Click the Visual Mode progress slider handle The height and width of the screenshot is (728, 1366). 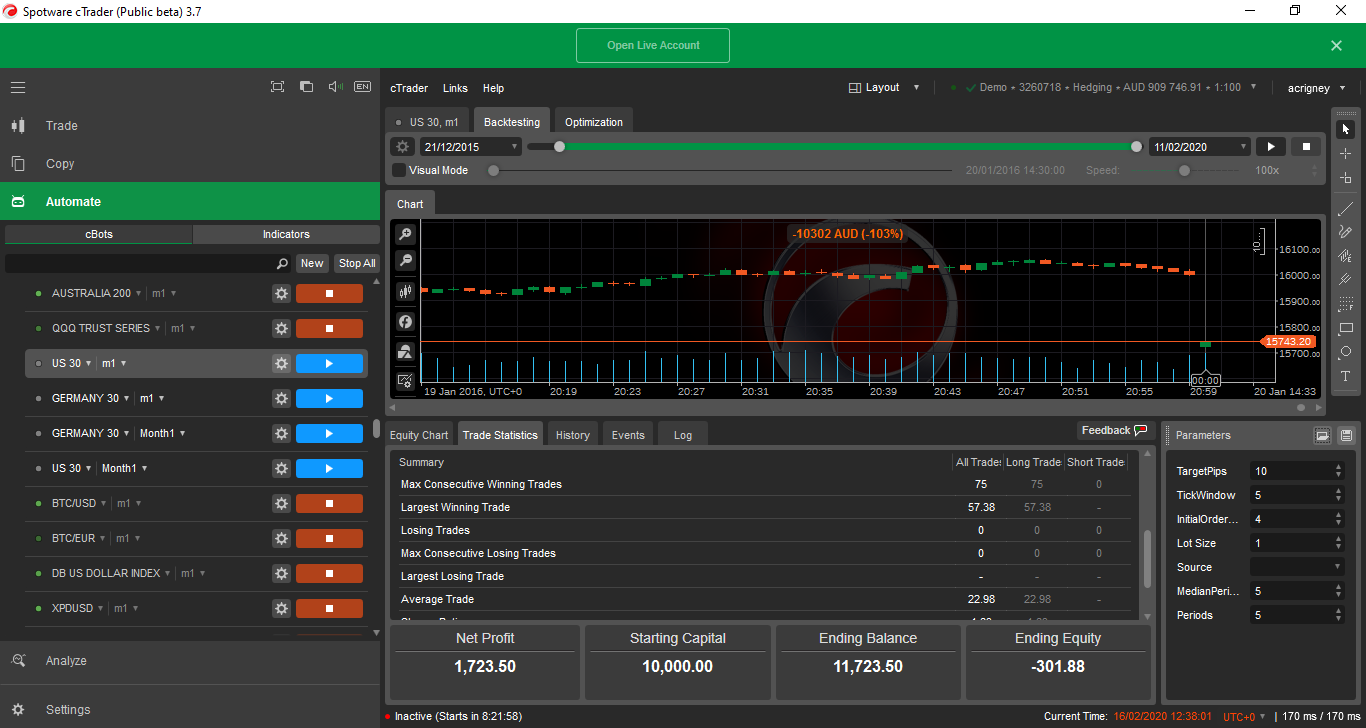click(493, 170)
